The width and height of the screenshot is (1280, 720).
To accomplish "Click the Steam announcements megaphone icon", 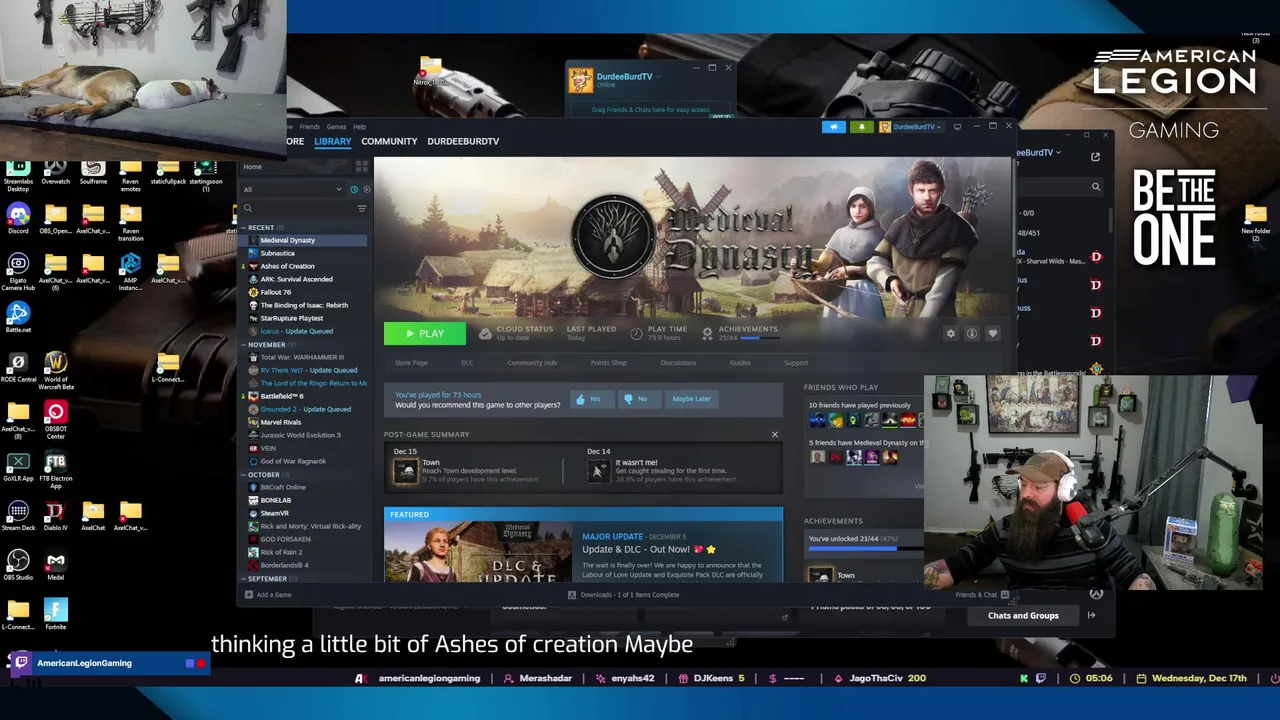I will (833, 127).
